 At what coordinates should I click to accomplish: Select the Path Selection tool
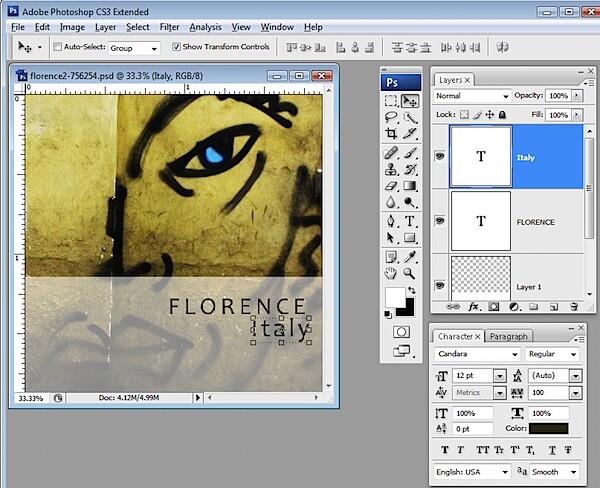[391, 238]
